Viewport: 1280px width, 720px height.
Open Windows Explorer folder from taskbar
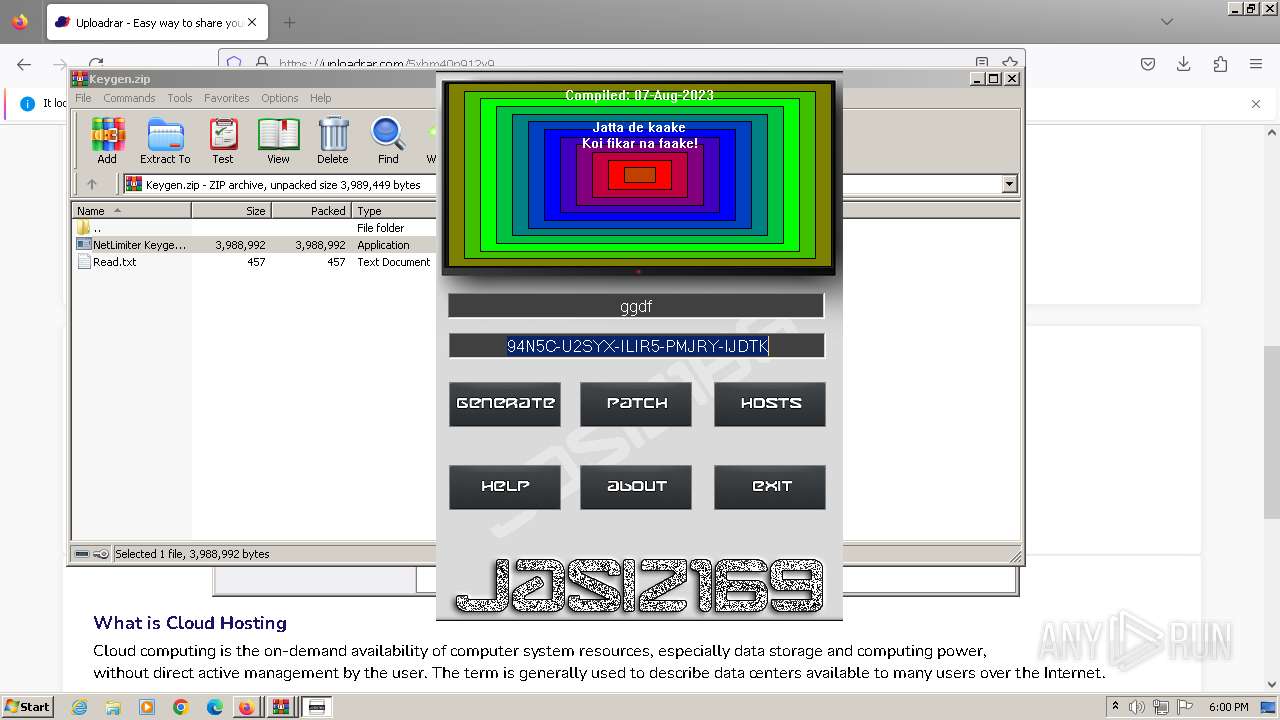pos(113,707)
